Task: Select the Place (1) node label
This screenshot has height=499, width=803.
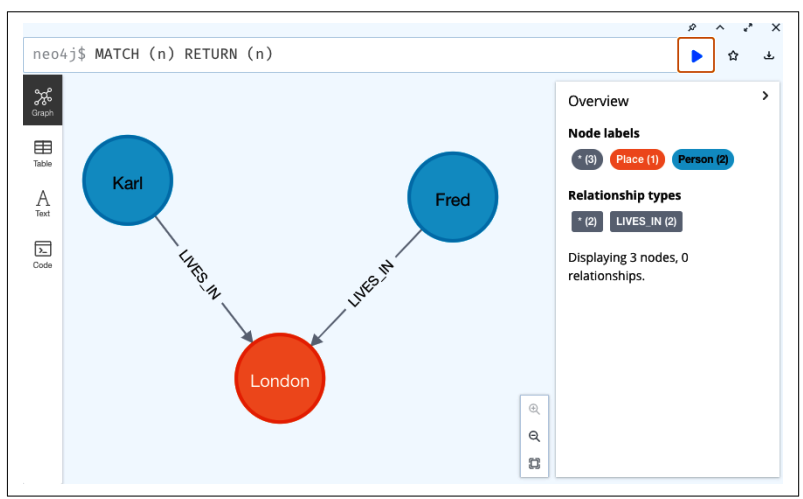Action: pyautogui.click(x=637, y=159)
